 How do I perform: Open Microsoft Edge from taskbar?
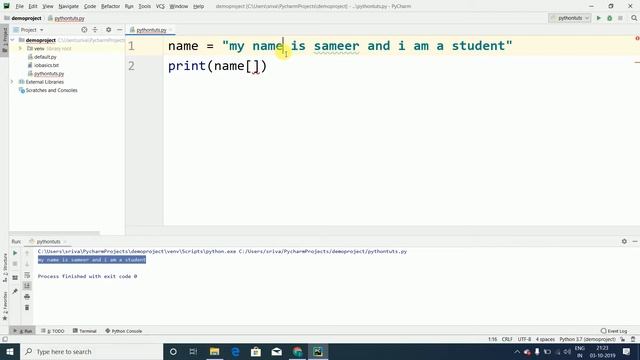point(236,351)
